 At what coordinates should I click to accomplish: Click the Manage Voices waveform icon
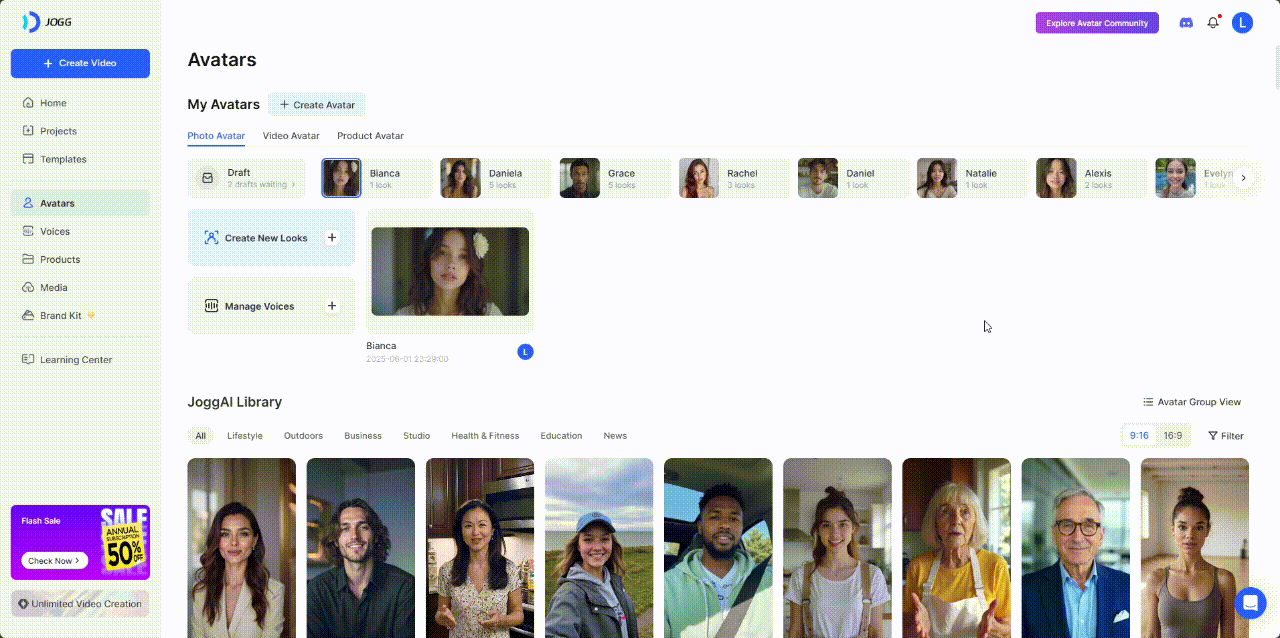coord(211,306)
